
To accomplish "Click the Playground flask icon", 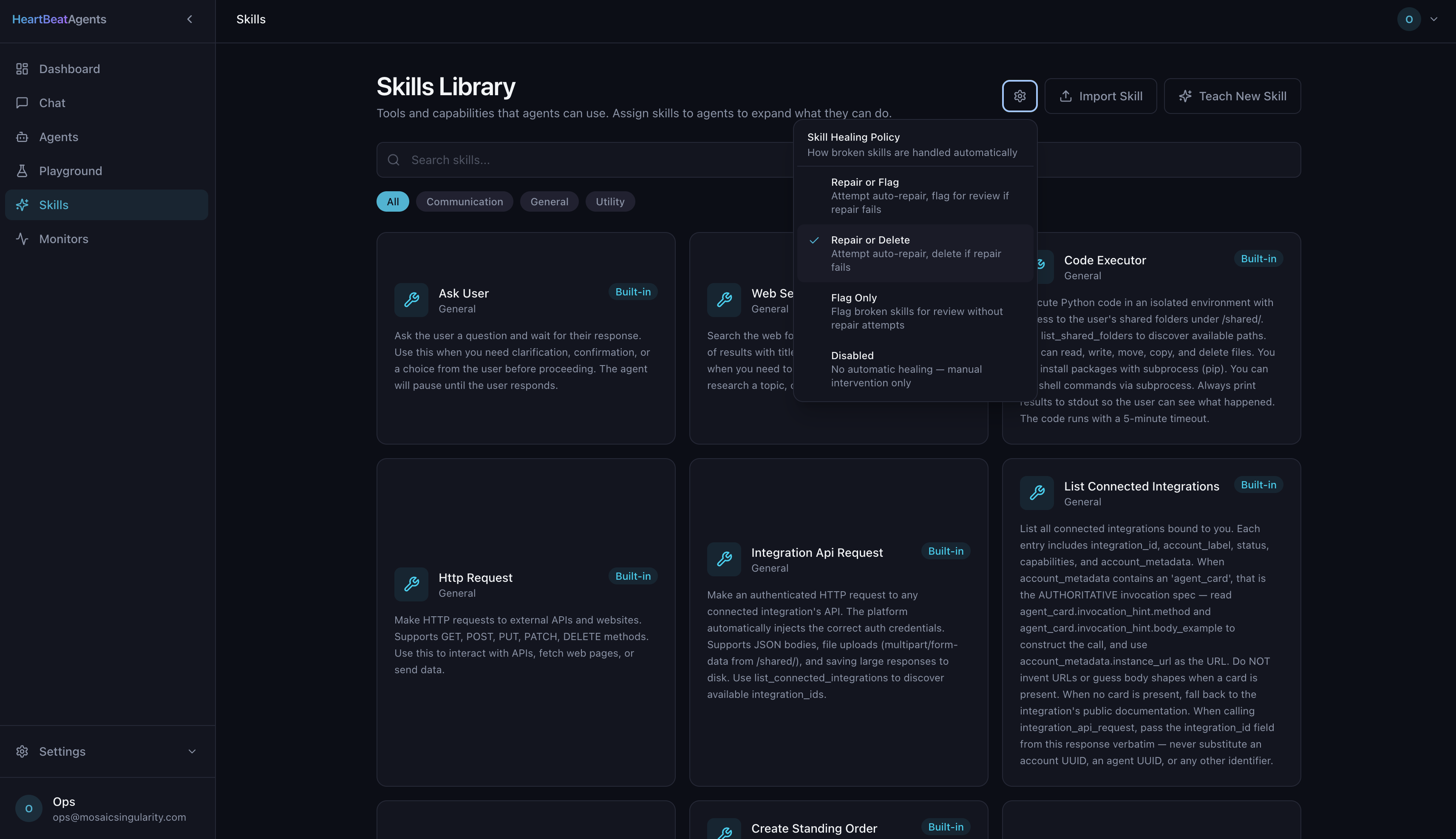I will (x=22, y=171).
